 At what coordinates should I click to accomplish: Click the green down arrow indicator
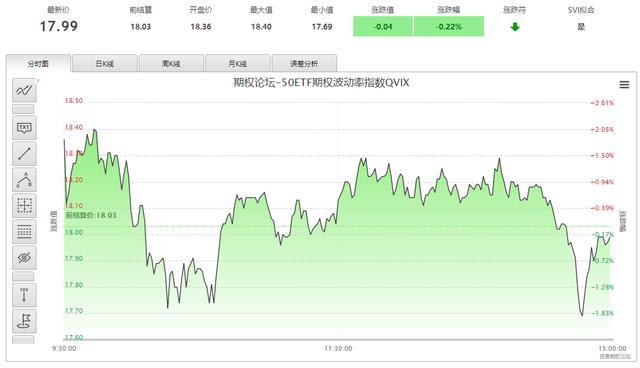[x=515, y=27]
